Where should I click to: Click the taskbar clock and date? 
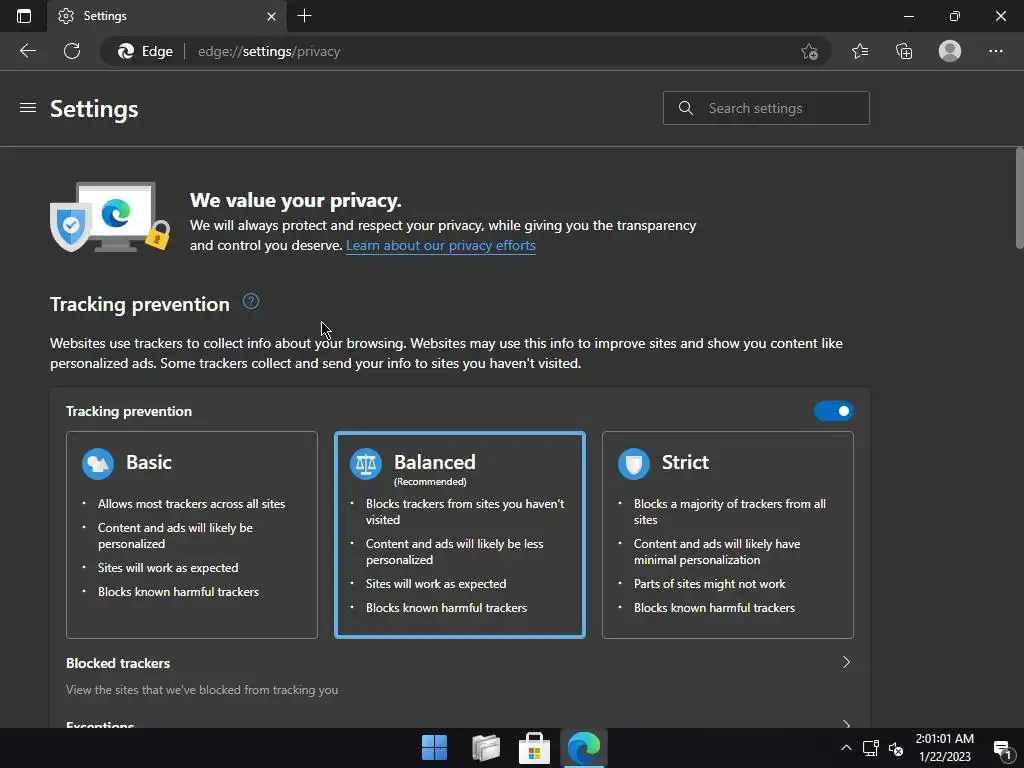[944, 748]
